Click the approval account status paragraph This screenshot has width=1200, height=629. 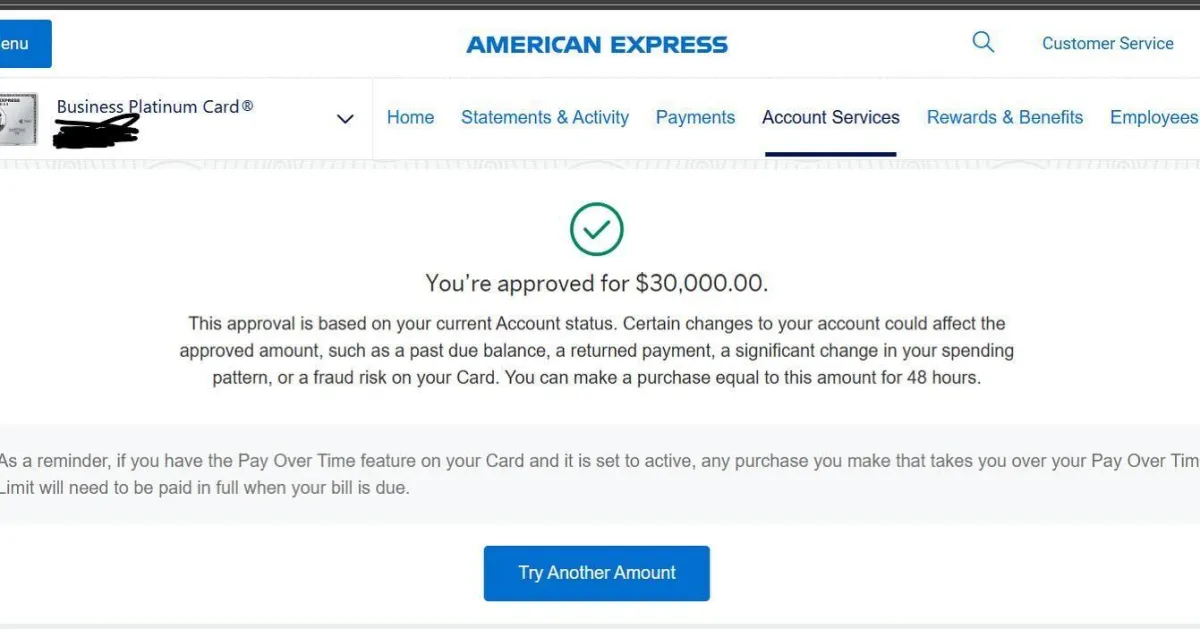[597, 351]
